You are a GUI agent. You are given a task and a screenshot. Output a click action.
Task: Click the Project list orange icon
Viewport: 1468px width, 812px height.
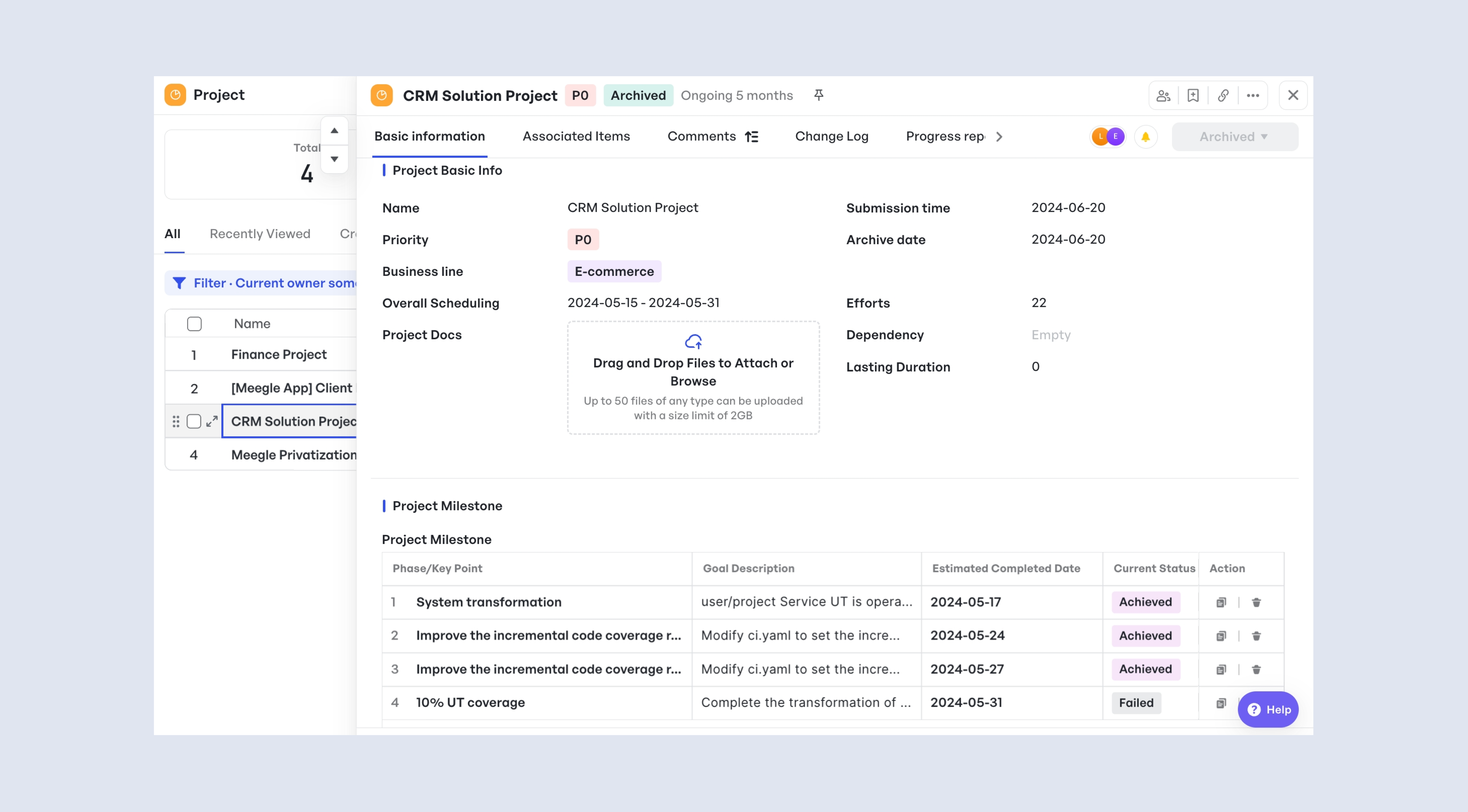coord(176,94)
